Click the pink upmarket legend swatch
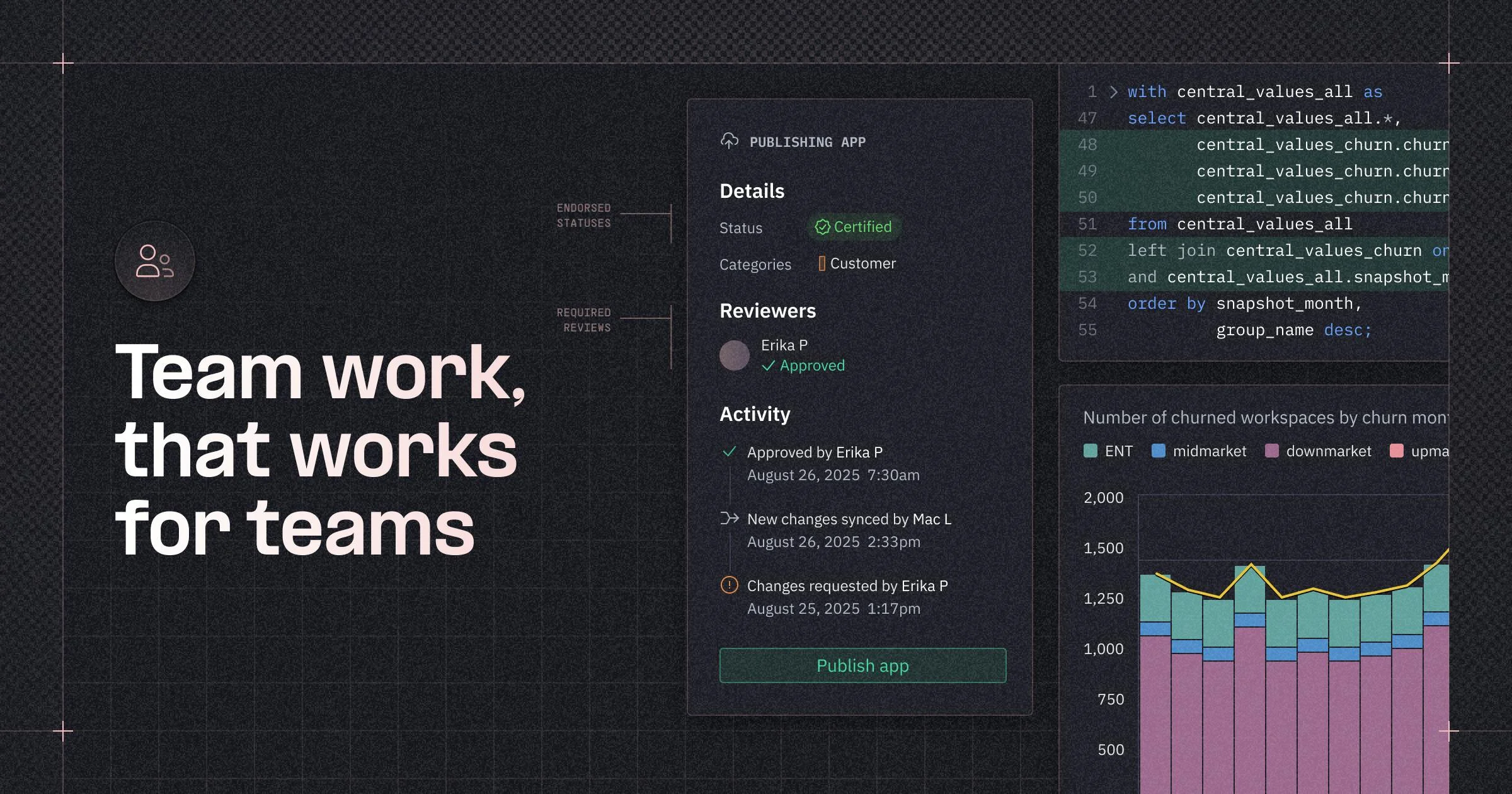The height and width of the screenshot is (794, 1512). (1397, 451)
